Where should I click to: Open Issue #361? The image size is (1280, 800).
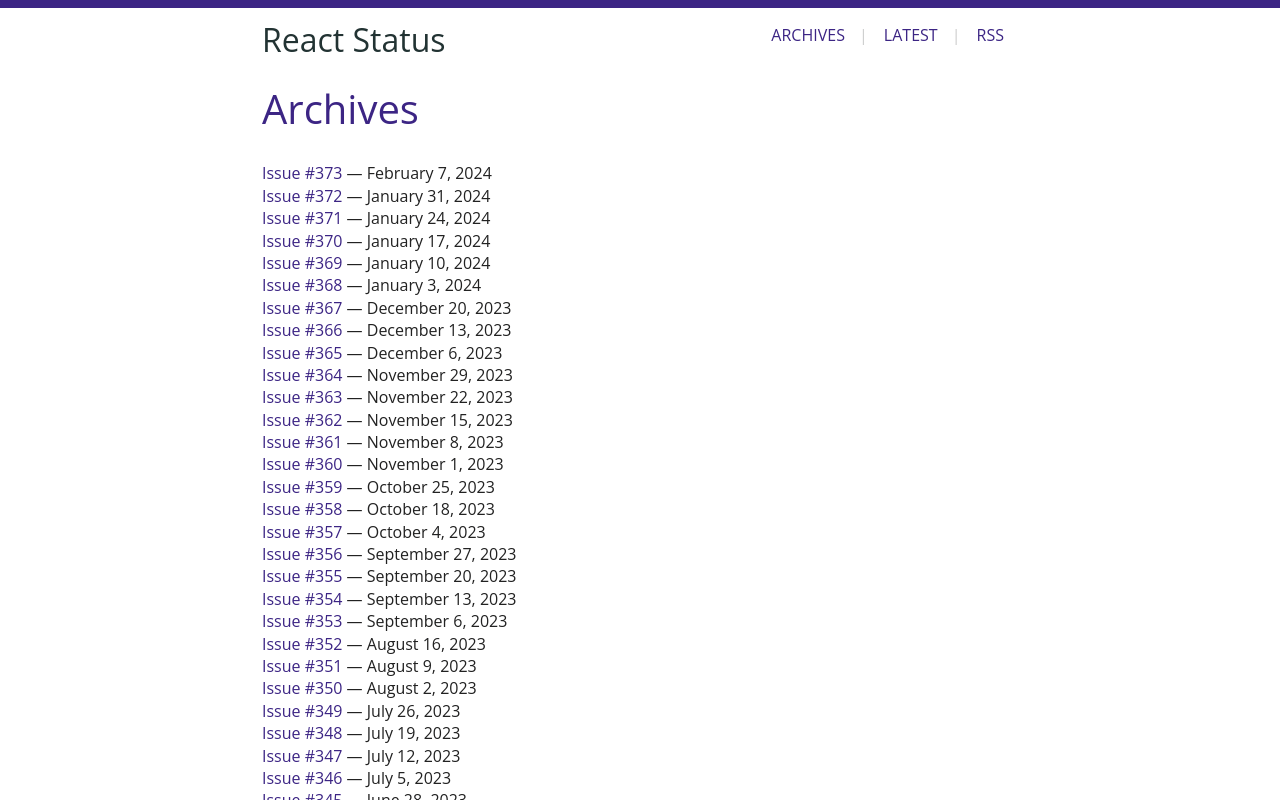coord(302,442)
